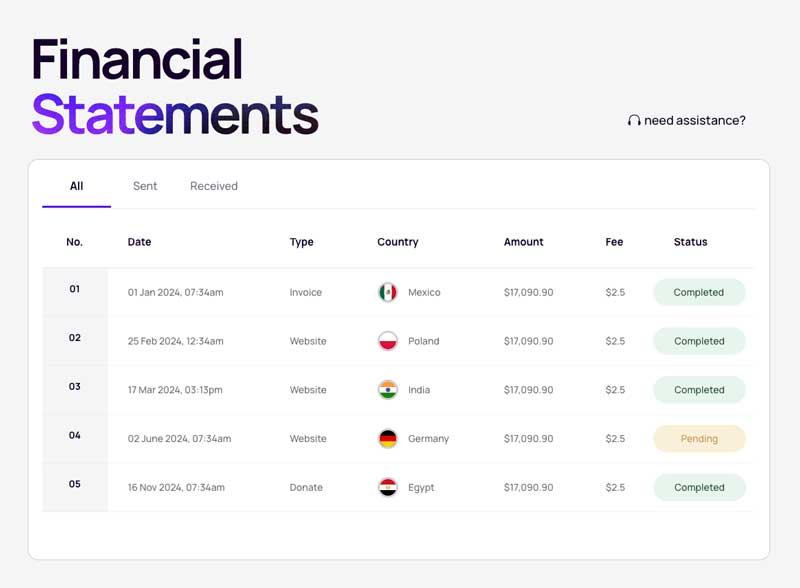Click the Germany flag icon
800x588 pixels.
pyautogui.click(x=388, y=438)
